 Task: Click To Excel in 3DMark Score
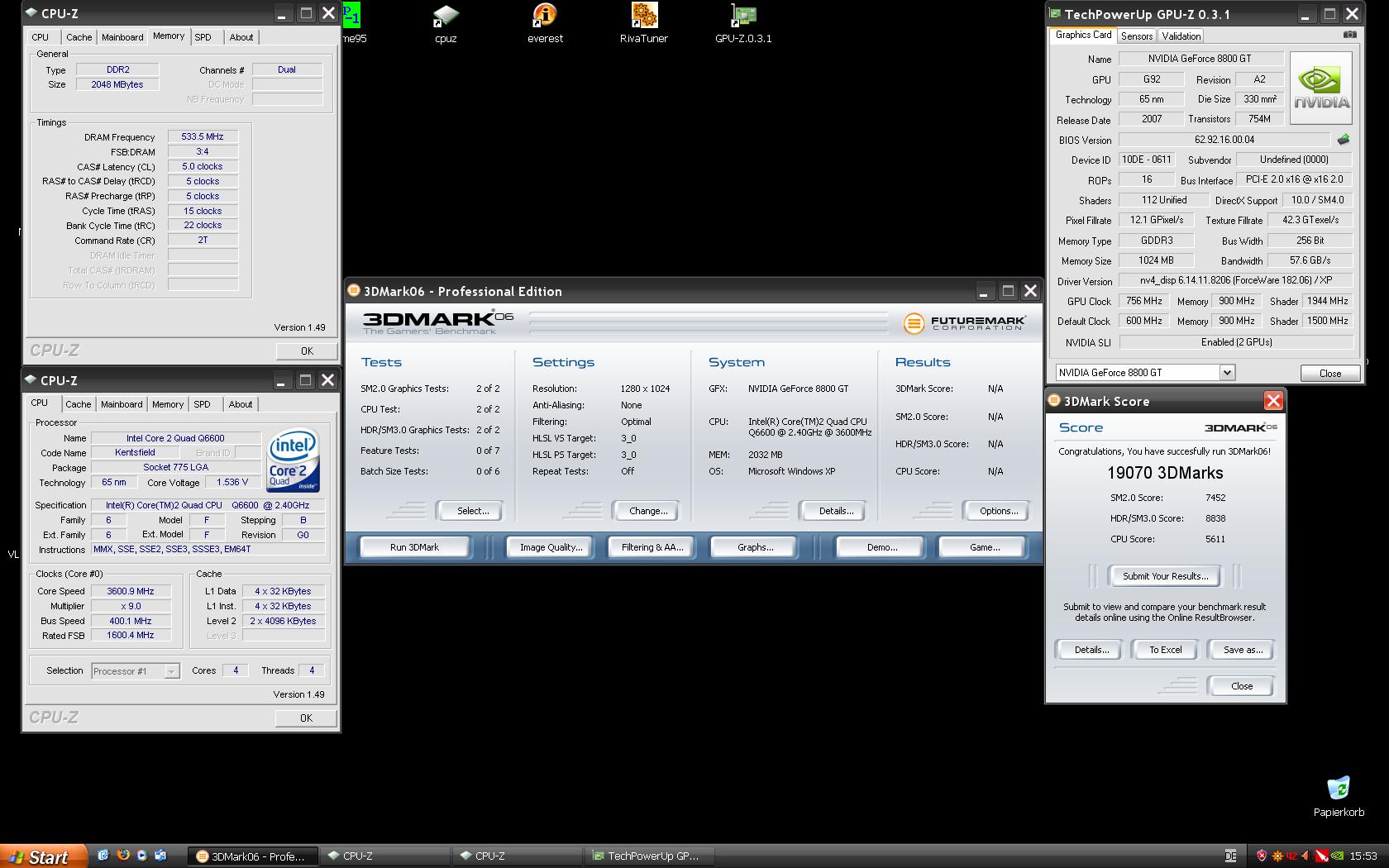click(x=1165, y=650)
